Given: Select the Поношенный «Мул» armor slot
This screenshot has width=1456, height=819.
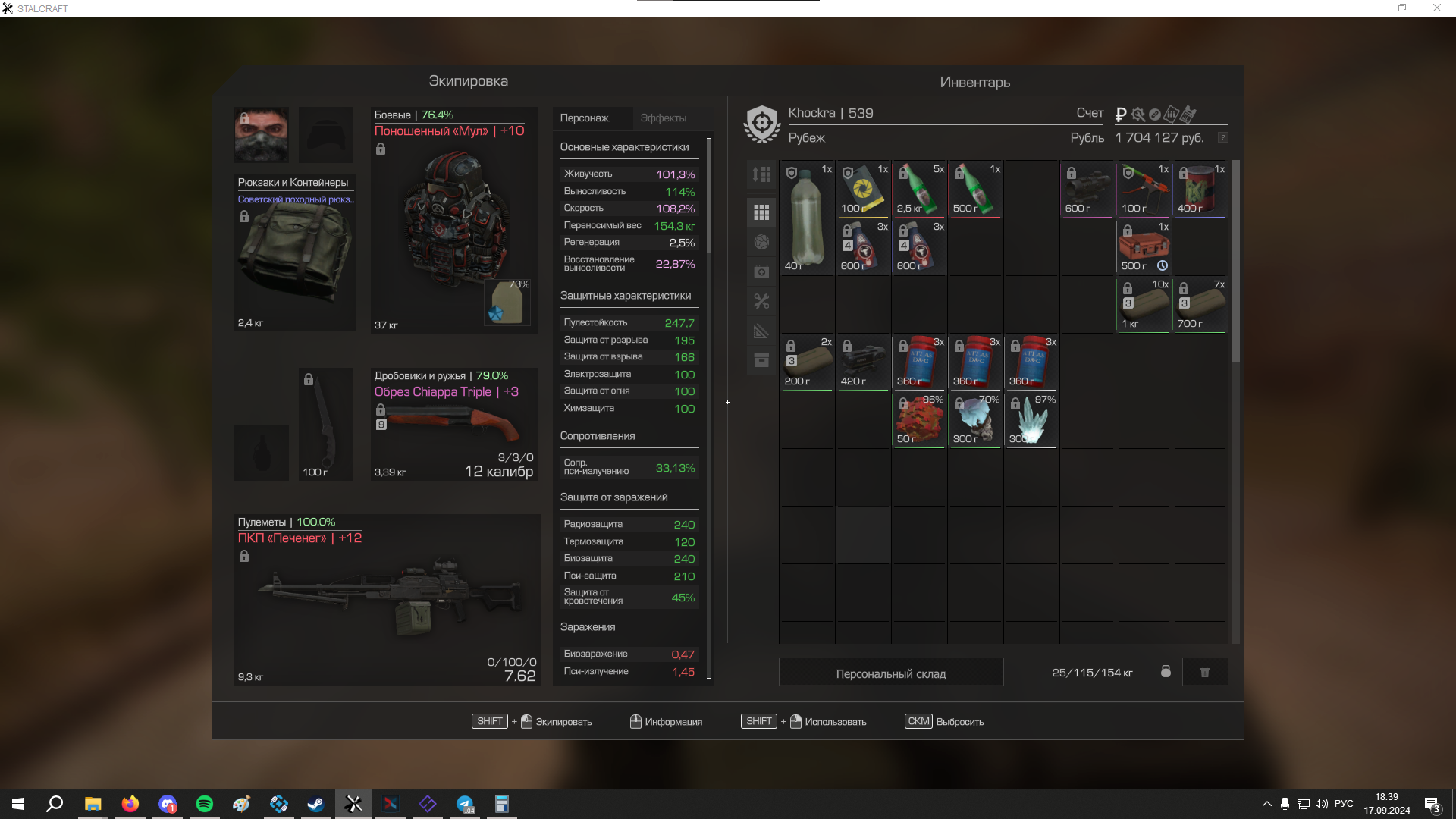Looking at the screenshot, I should click(454, 219).
